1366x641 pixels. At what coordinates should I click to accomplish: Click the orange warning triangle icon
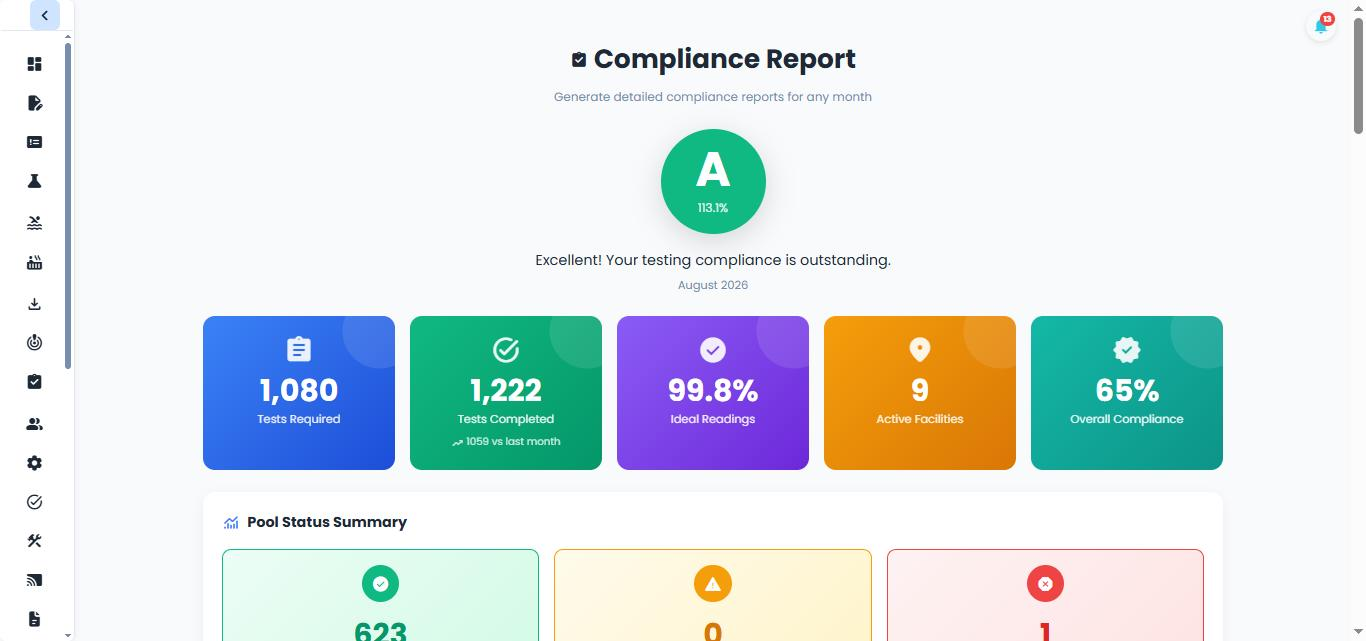[713, 583]
